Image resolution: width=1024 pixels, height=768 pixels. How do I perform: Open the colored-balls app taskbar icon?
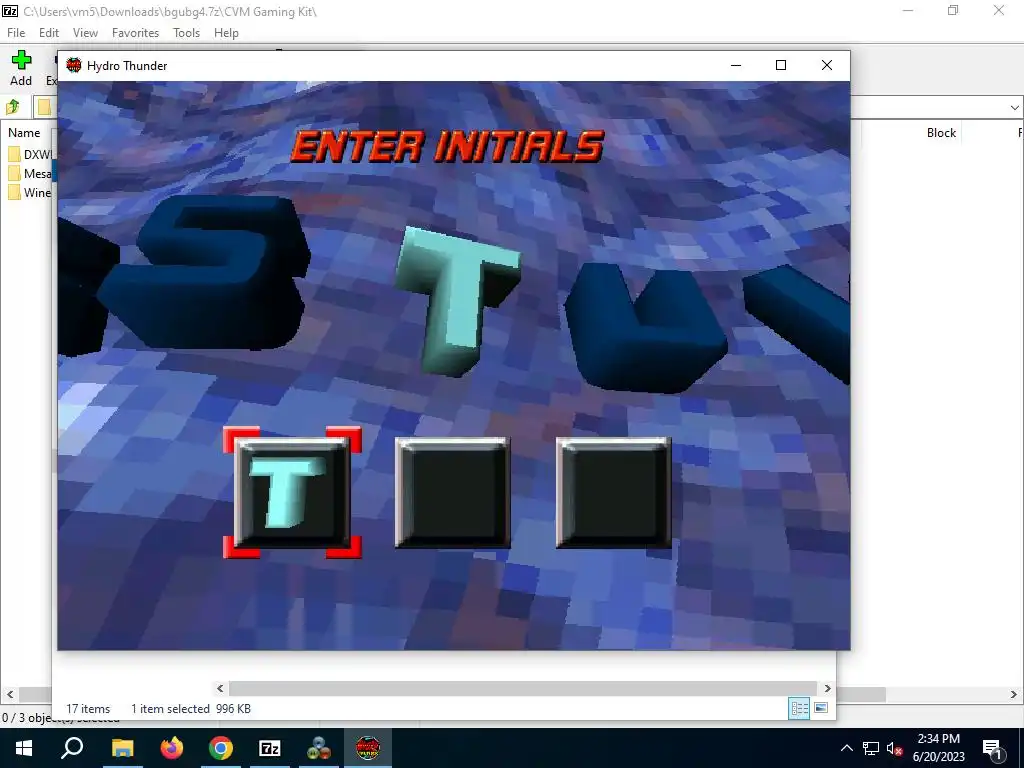point(319,748)
